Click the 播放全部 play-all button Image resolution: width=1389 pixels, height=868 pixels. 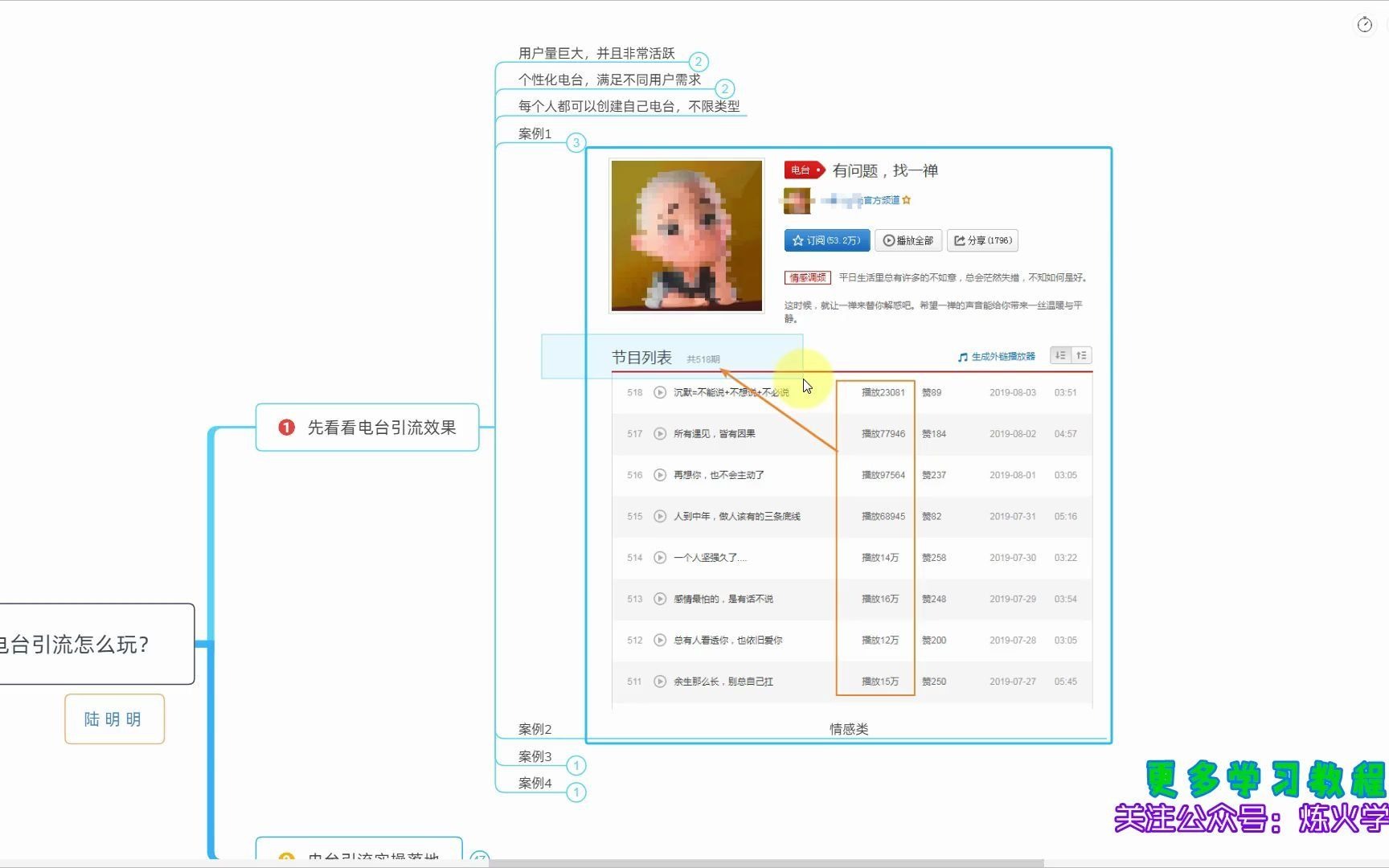click(908, 240)
